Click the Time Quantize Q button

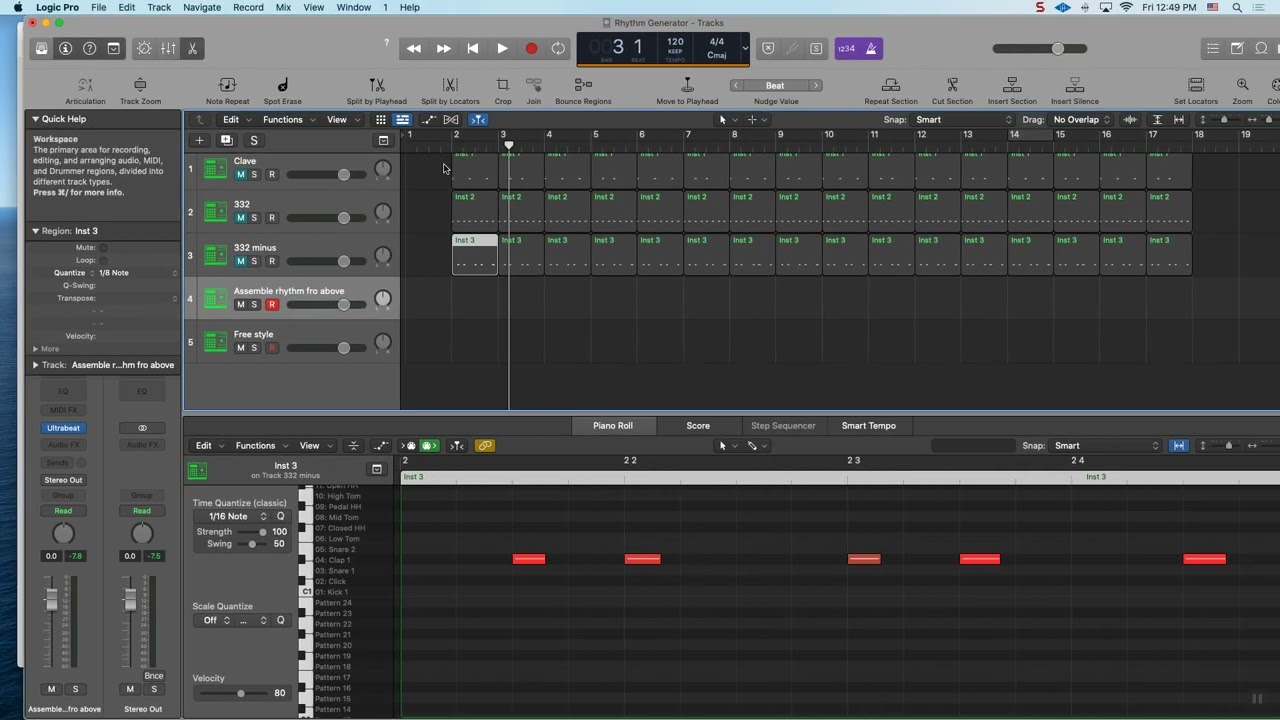[281, 516]
